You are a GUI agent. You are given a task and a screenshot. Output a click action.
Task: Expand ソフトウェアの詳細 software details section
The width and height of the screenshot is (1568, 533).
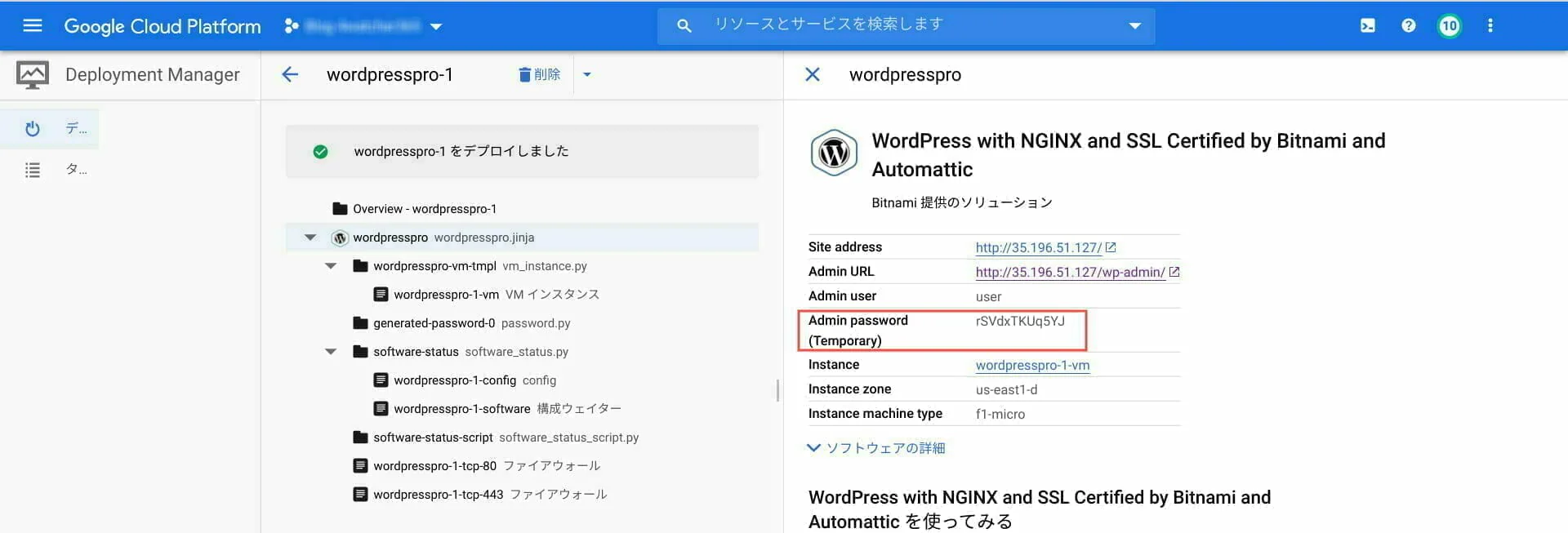point(876,448)
